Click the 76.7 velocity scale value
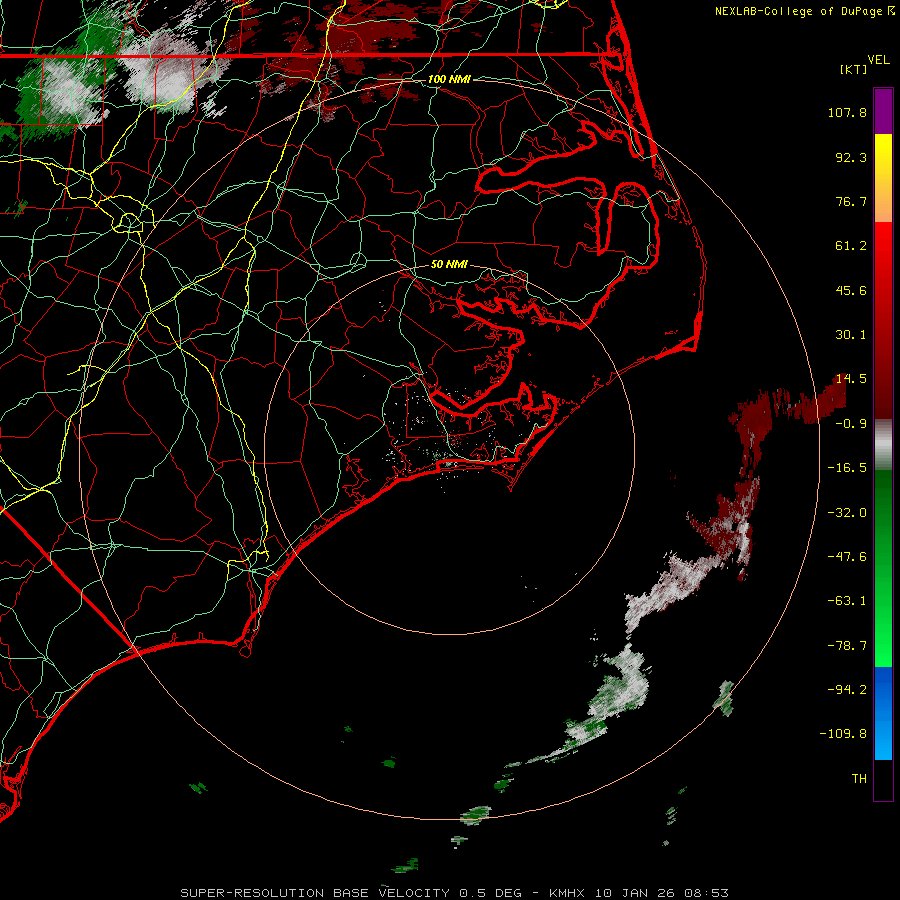Image resolution: width=900 pixels, height=900 pixels. 851,201
